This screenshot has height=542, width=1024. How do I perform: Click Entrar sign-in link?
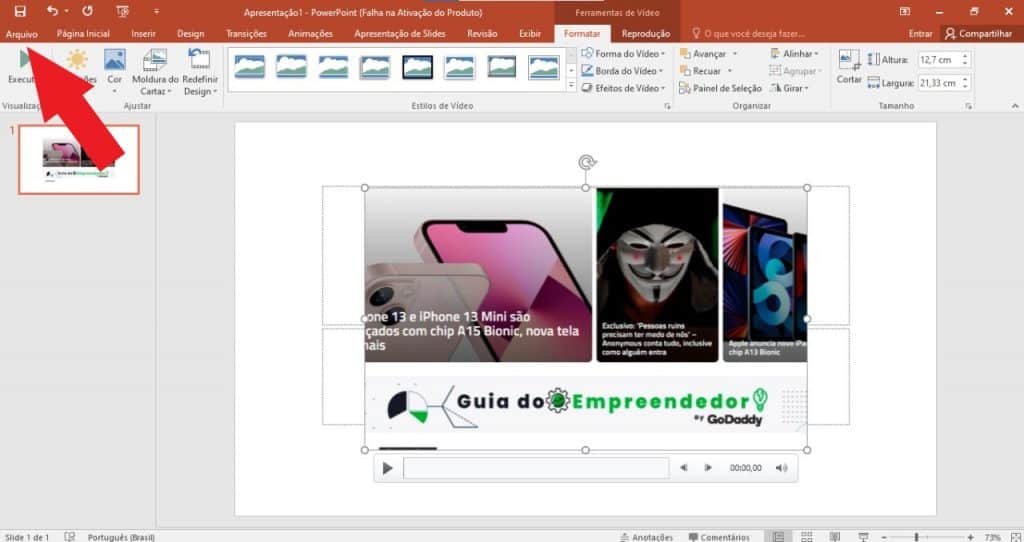[x=920, y=33]
